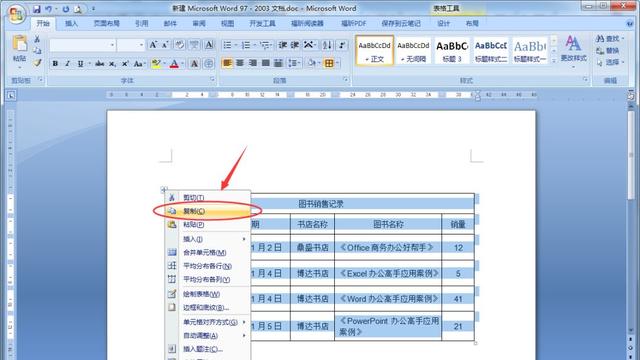Screen dimensions: 640x360
Task: Toggle Subscript formatting
Action: [x=112, y=63]
